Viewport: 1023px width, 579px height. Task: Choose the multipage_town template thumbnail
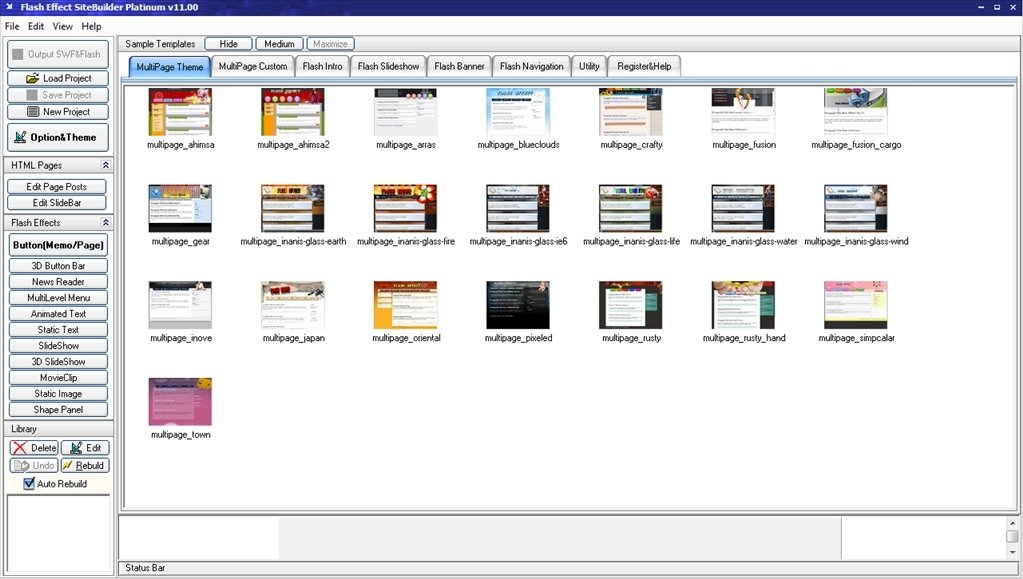pyautogui.click(x=180, y=401)
